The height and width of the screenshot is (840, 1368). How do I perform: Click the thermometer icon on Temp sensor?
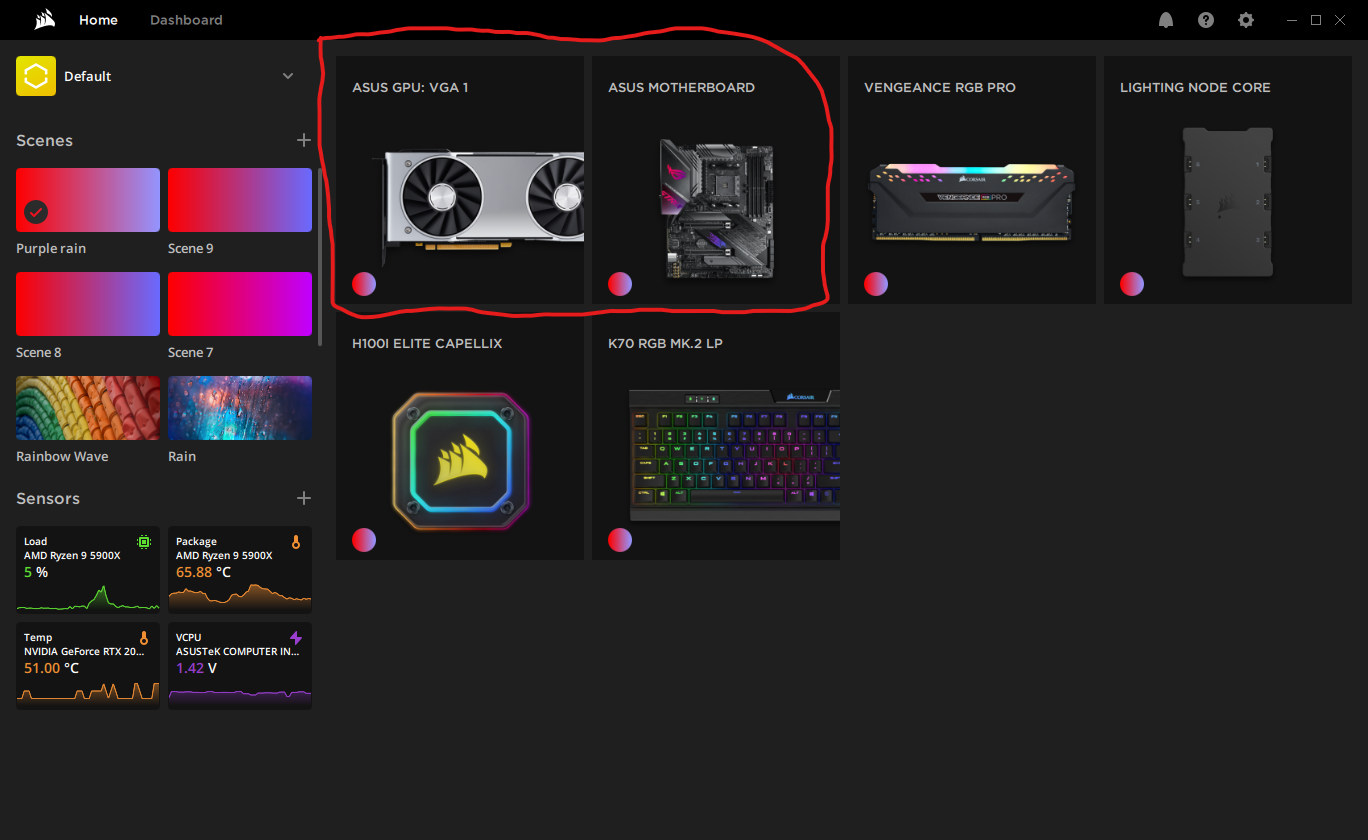[144, 638]
